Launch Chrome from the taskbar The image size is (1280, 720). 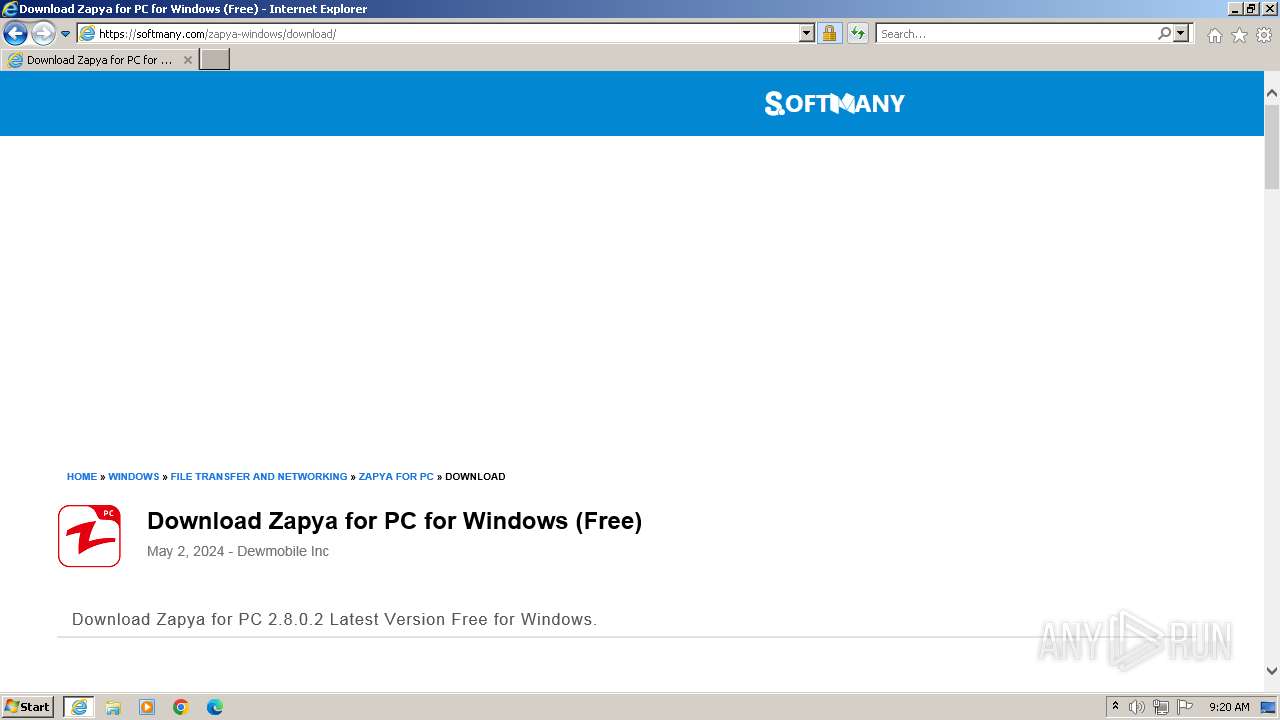click(x=181, y=707)
